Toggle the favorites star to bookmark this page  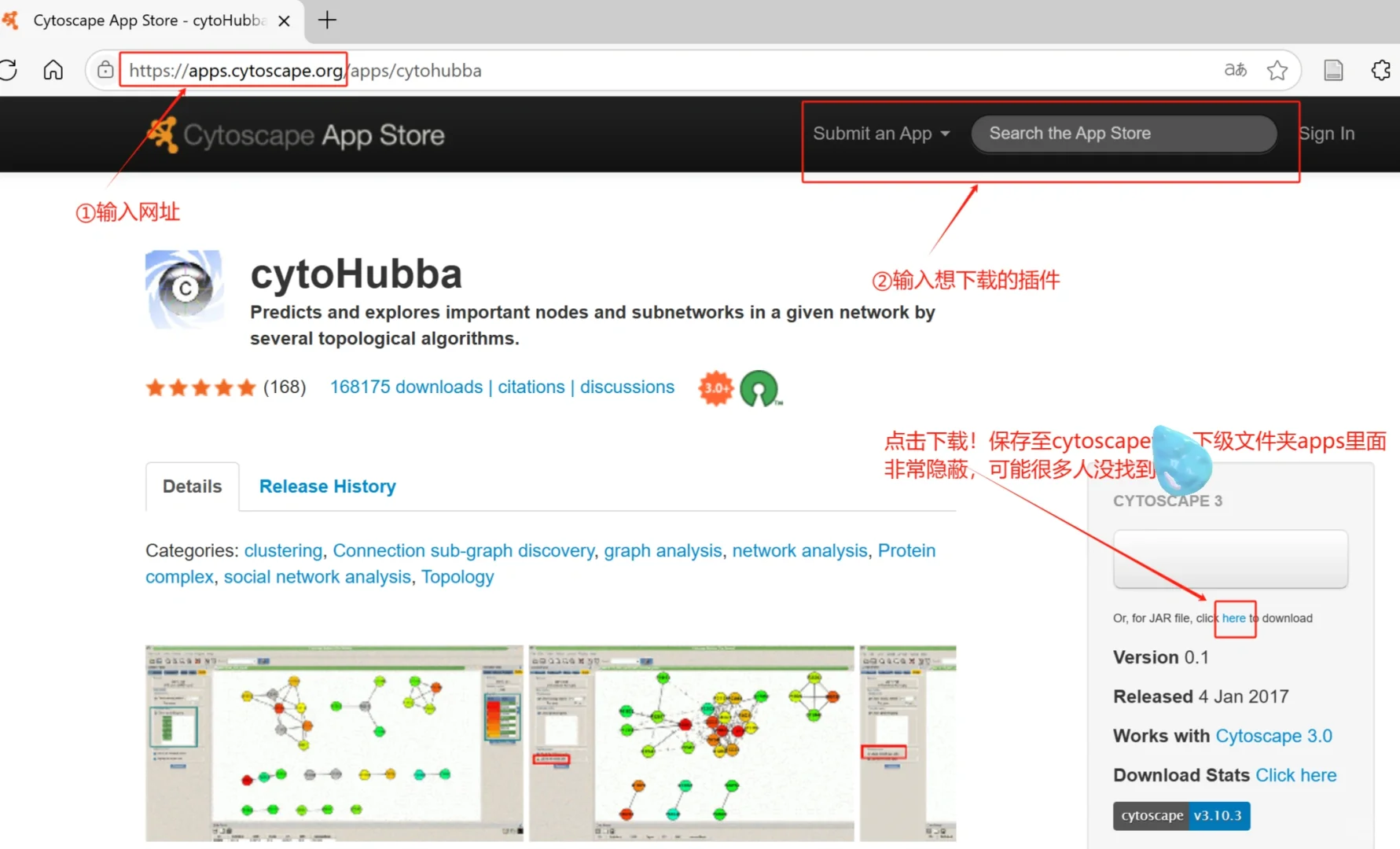pos(1277,70)
